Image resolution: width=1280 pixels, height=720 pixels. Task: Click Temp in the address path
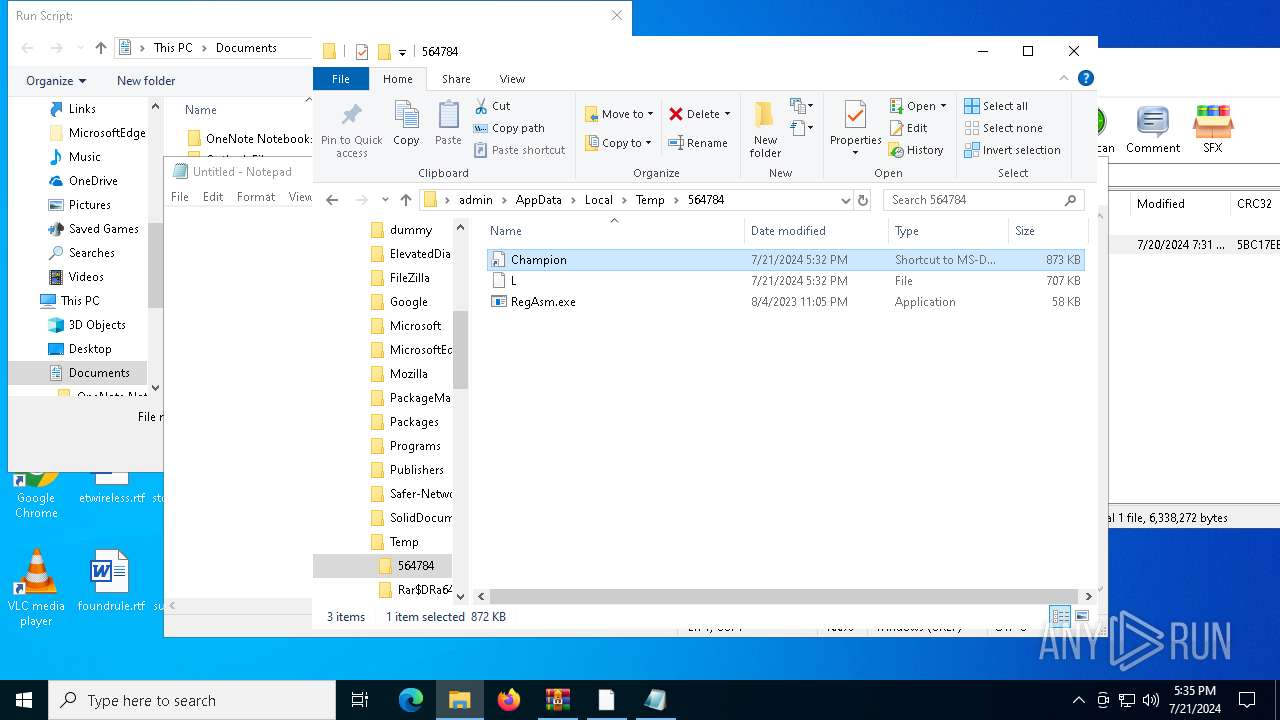pos(650,200)
